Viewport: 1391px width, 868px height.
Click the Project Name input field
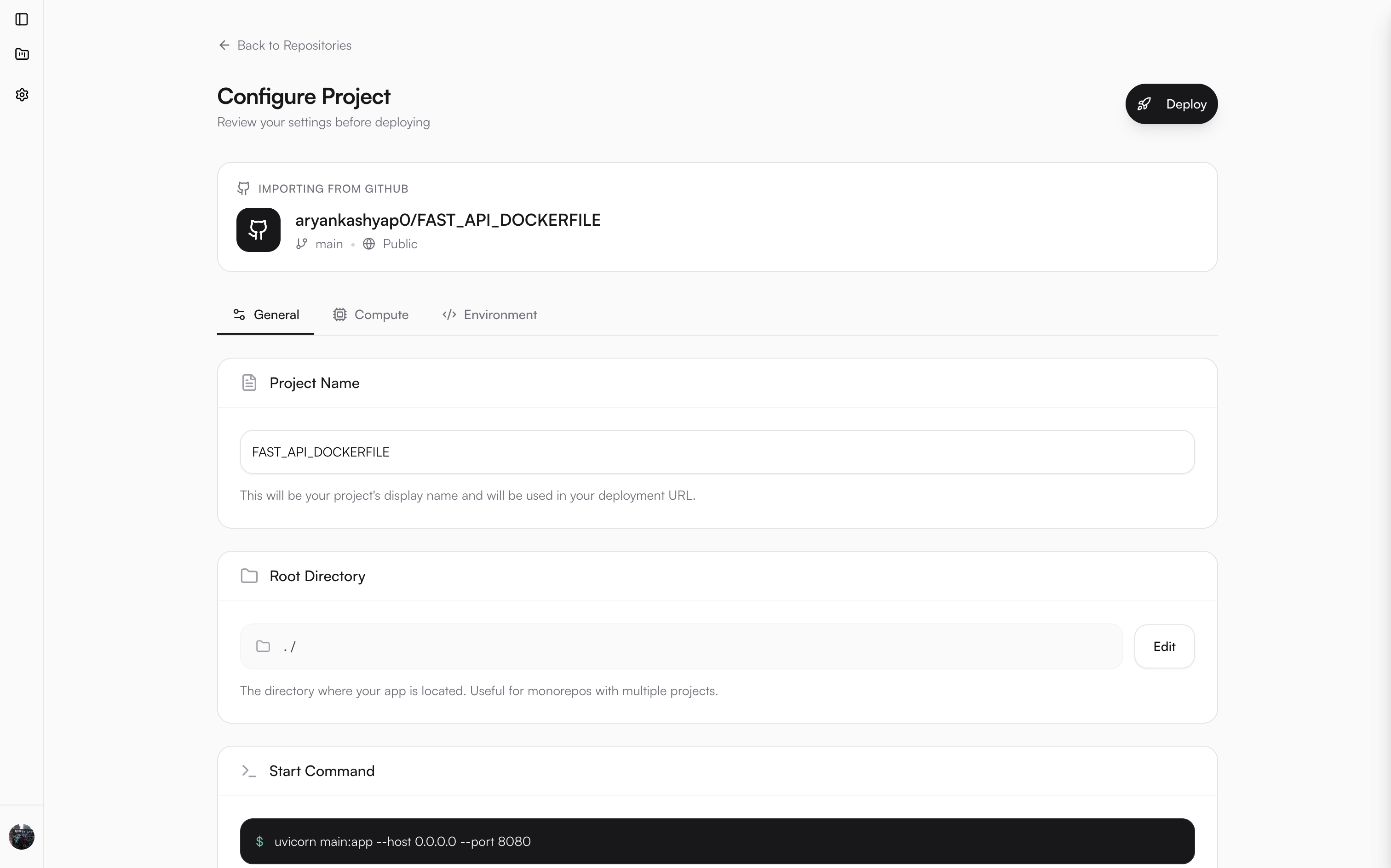[x=717, y=452]
